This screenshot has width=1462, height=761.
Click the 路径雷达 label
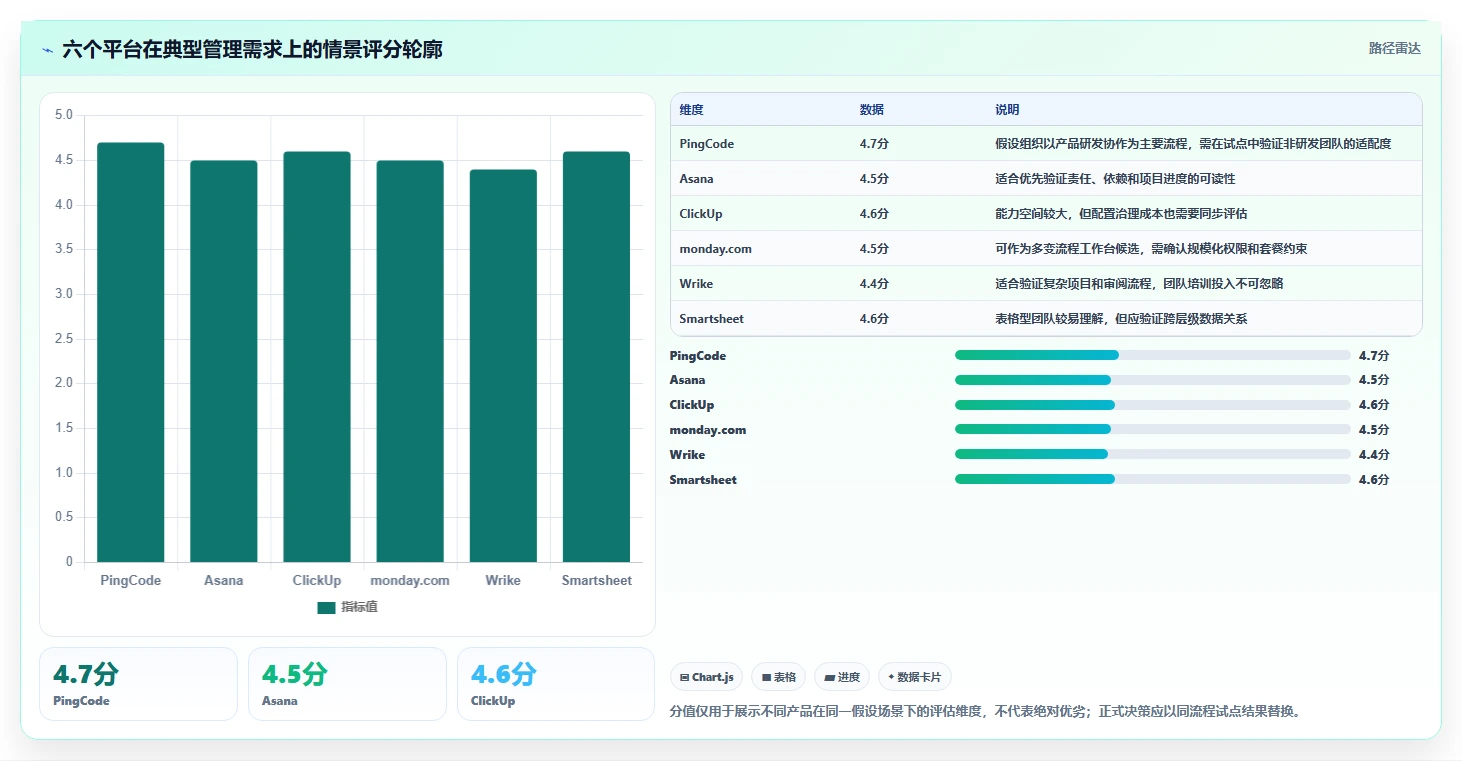1394,48
